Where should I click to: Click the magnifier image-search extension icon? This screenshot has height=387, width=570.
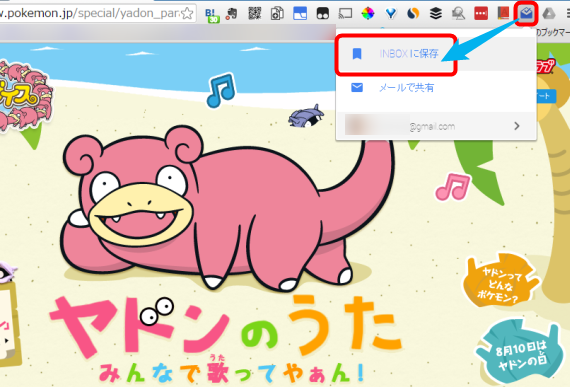458,14
